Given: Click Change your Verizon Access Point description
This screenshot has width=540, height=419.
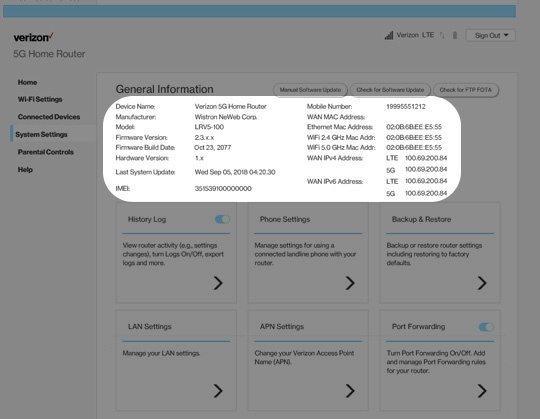Looking at the screenshot, I should point(304,358).
